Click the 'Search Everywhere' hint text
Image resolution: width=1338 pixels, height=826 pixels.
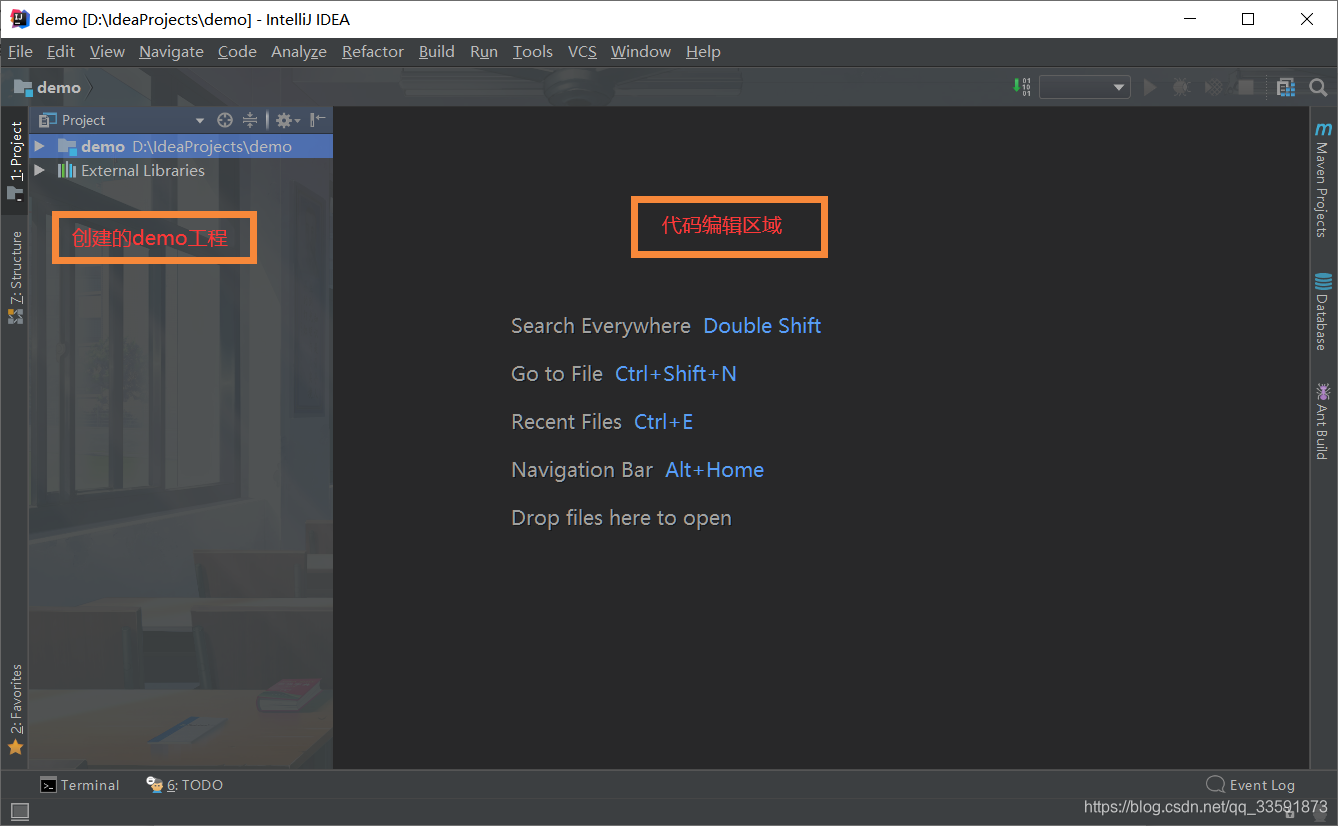pyautogui.click(x=601, y=326)
